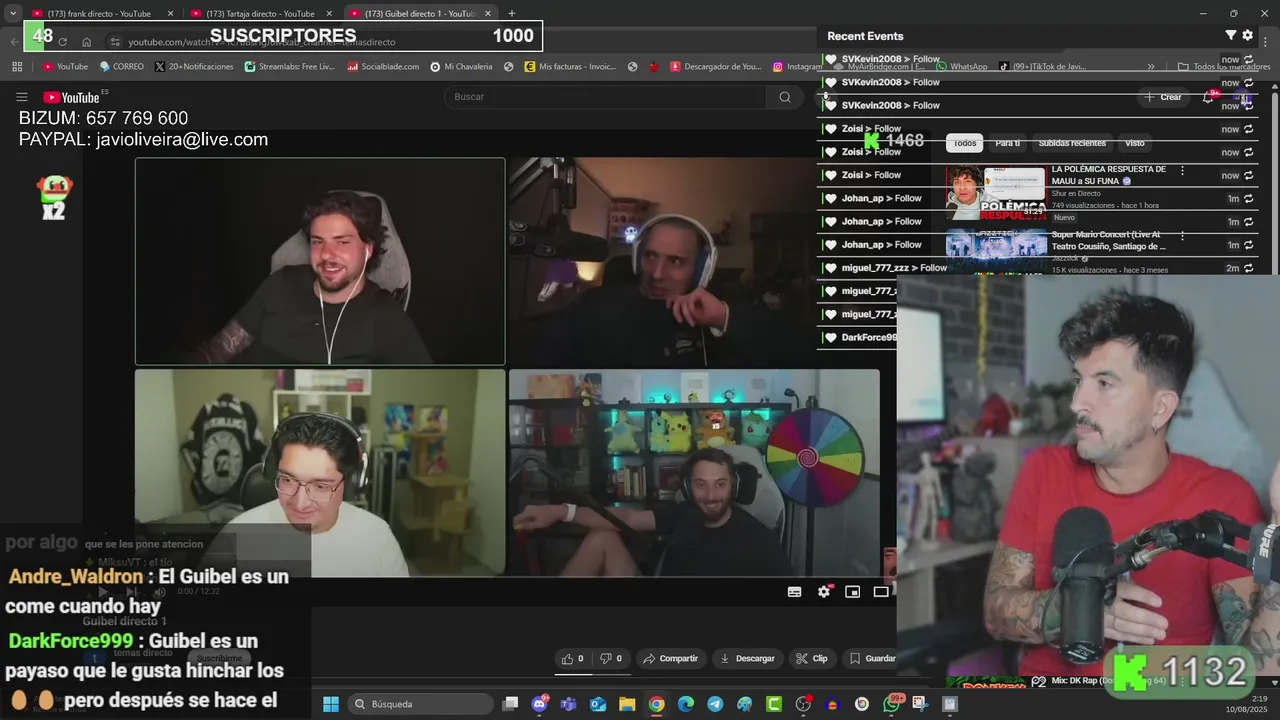The width and height of the screenshot is (1280, 720).
Task: Select the Para ti filter chip
Action: (x=1008, y=143)
